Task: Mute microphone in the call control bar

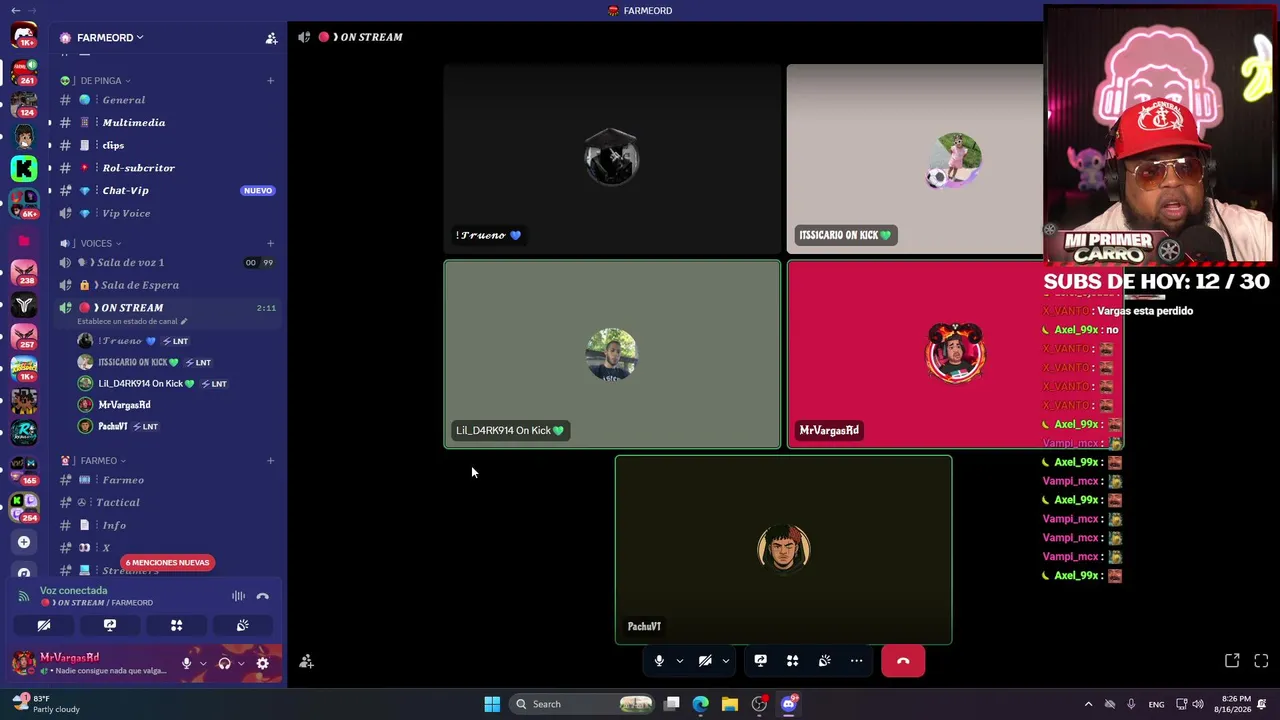Action: 659,661
